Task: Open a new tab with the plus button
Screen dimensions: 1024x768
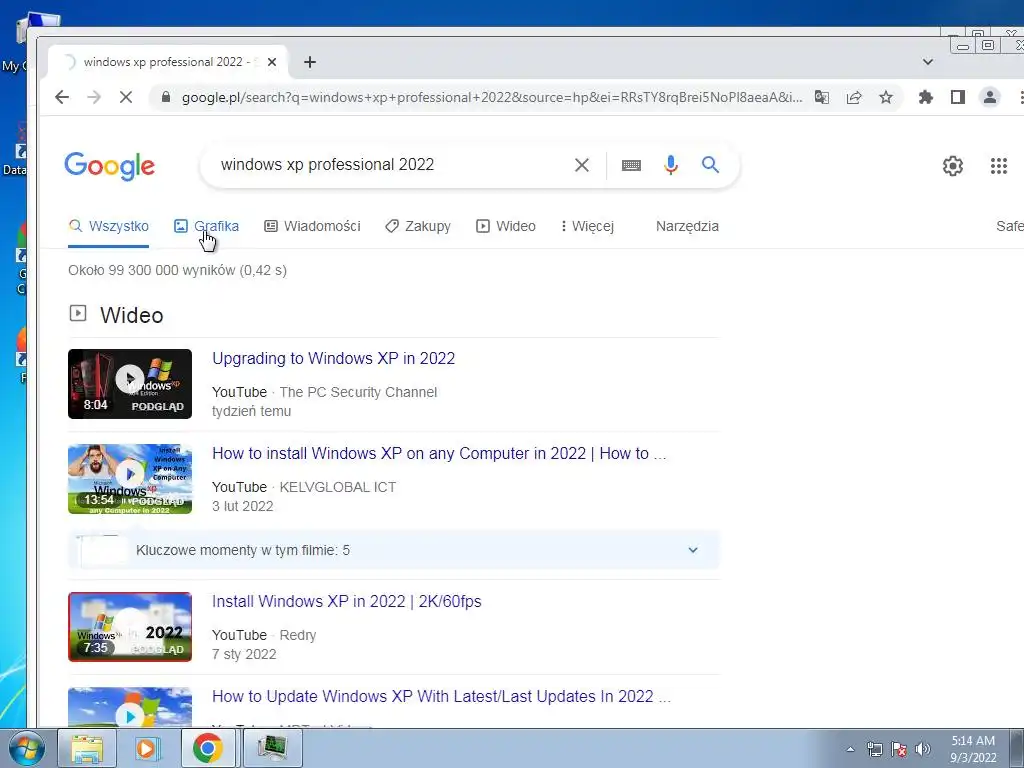Action: 310,62
